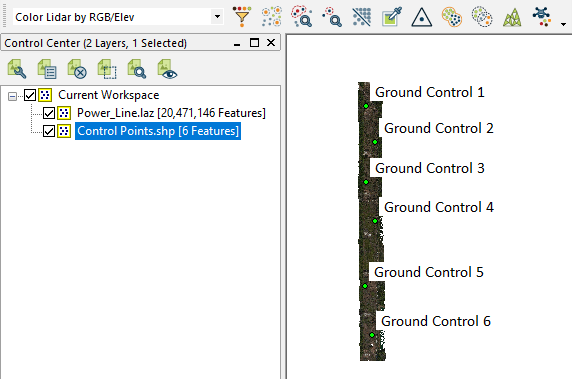
Task: Click the single red-circled point magnifier icon
Action: click(x=332, y=17)
